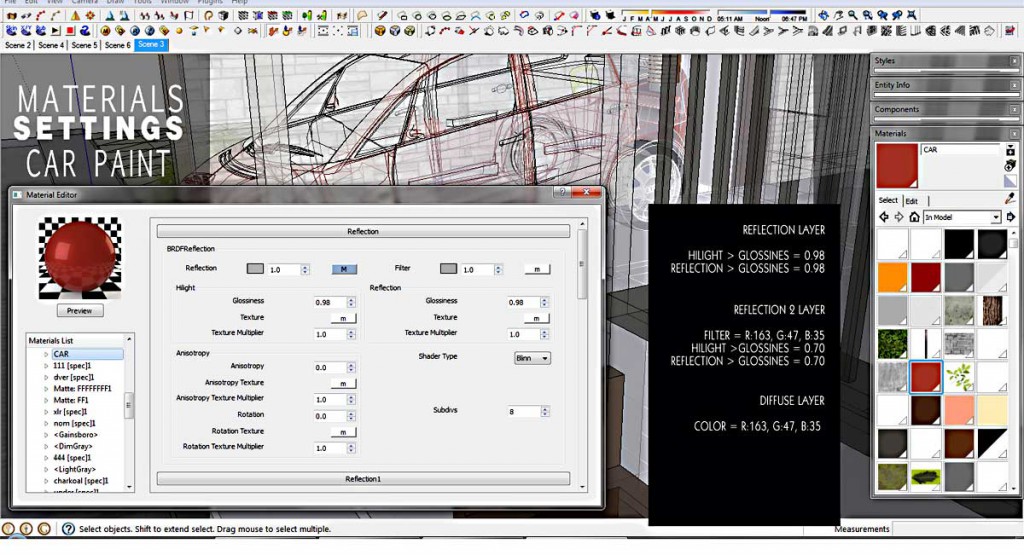The image size is (1024, 555).
Task: Click the play arrow toolbar icon
Action: 56,31
